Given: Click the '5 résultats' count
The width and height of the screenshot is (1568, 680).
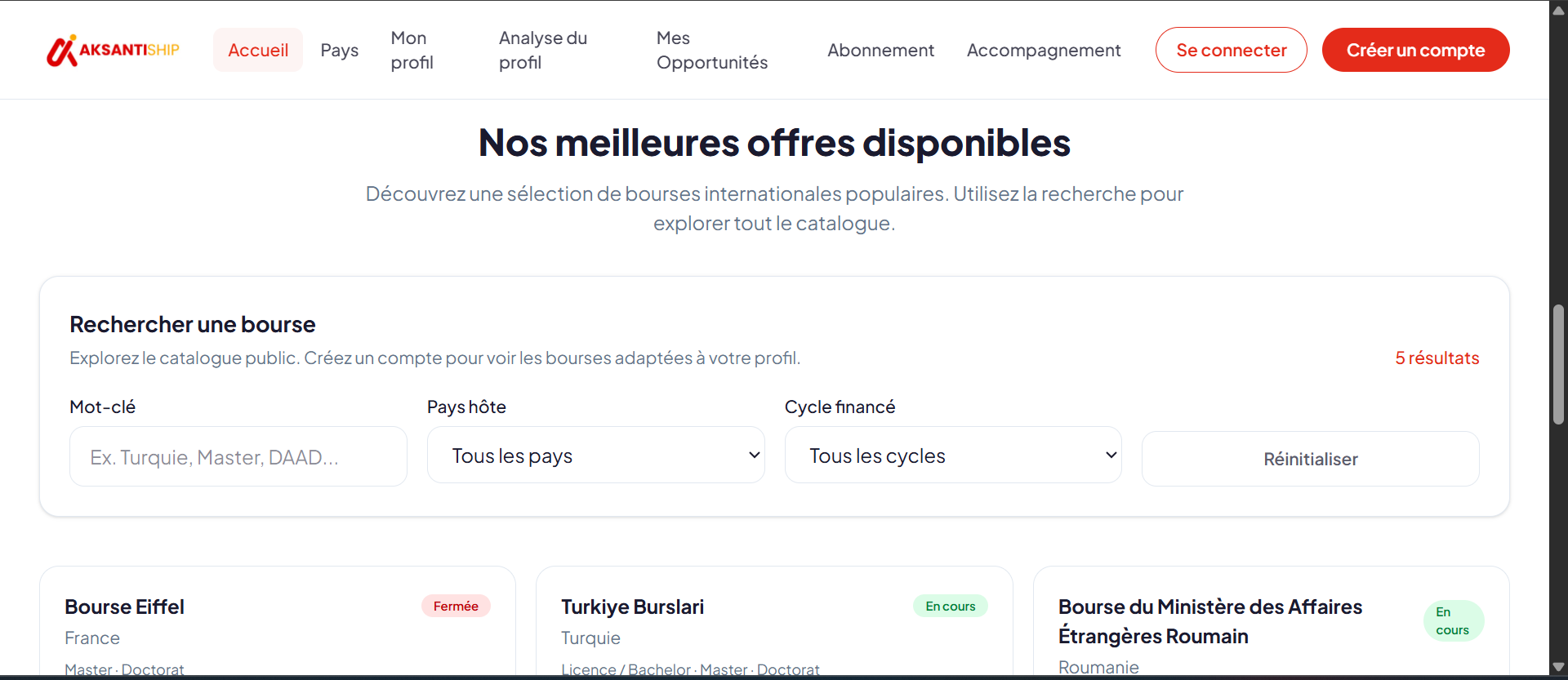Looking at the screenshot, I should pyautogui.click(x=1437, y=358).
